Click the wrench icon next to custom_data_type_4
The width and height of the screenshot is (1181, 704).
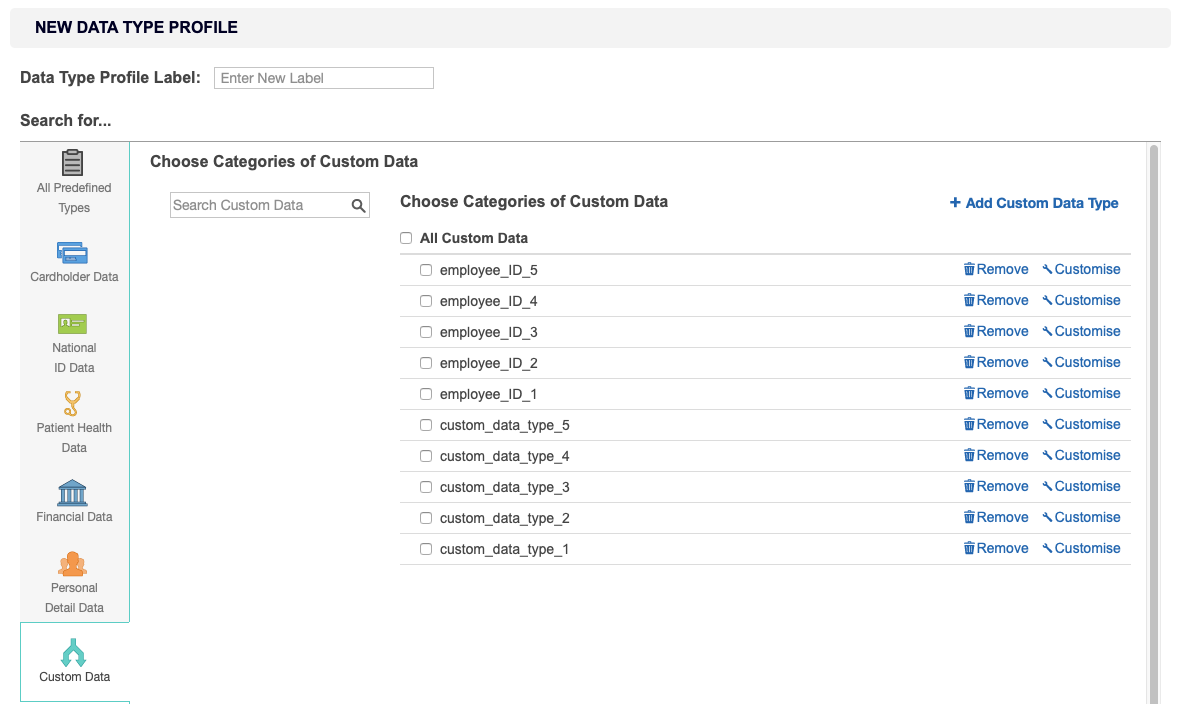(1048, 455)
